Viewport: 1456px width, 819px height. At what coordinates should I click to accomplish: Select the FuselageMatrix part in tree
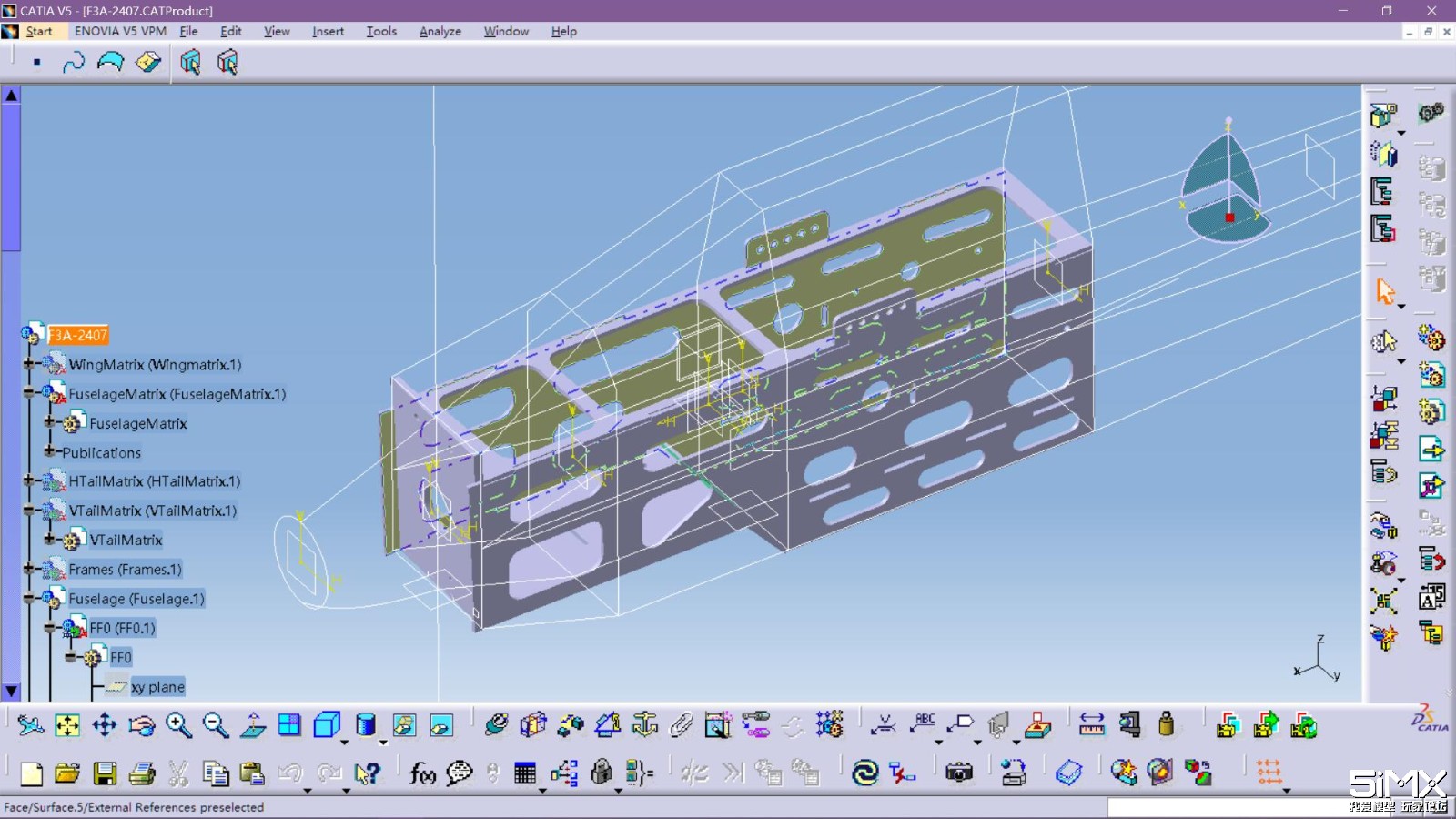pyautogui.click(x=138, y=423)
